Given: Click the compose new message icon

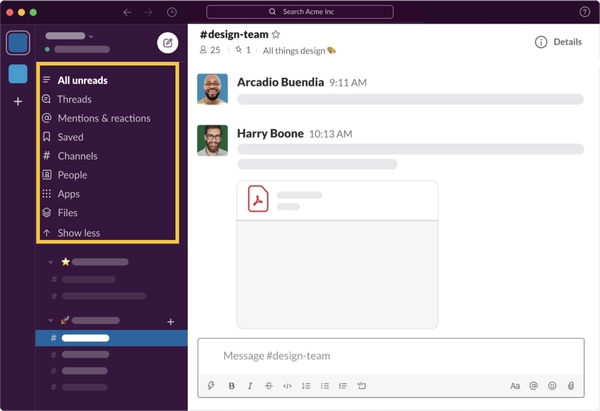Looking at the screenshot, I should coord(168,43).
